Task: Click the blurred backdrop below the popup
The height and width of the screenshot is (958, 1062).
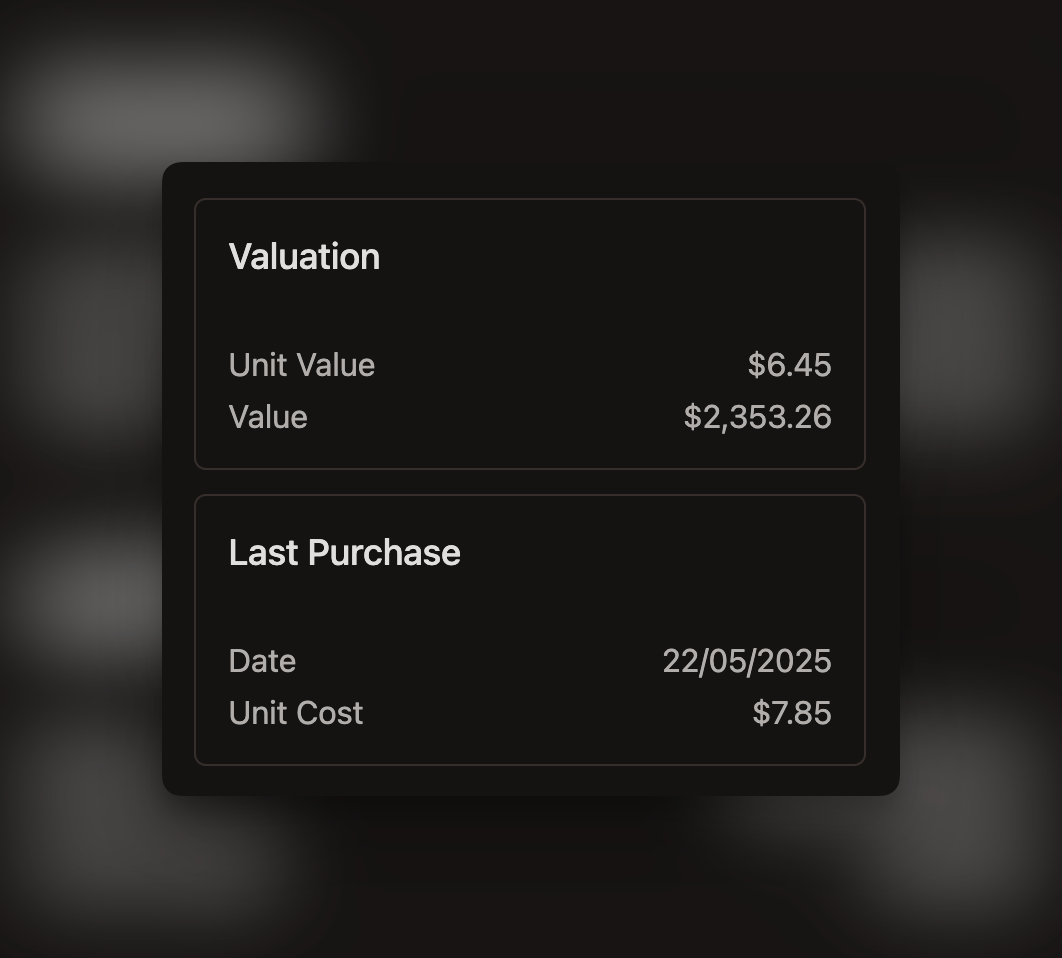Action: tap(530, 880)
